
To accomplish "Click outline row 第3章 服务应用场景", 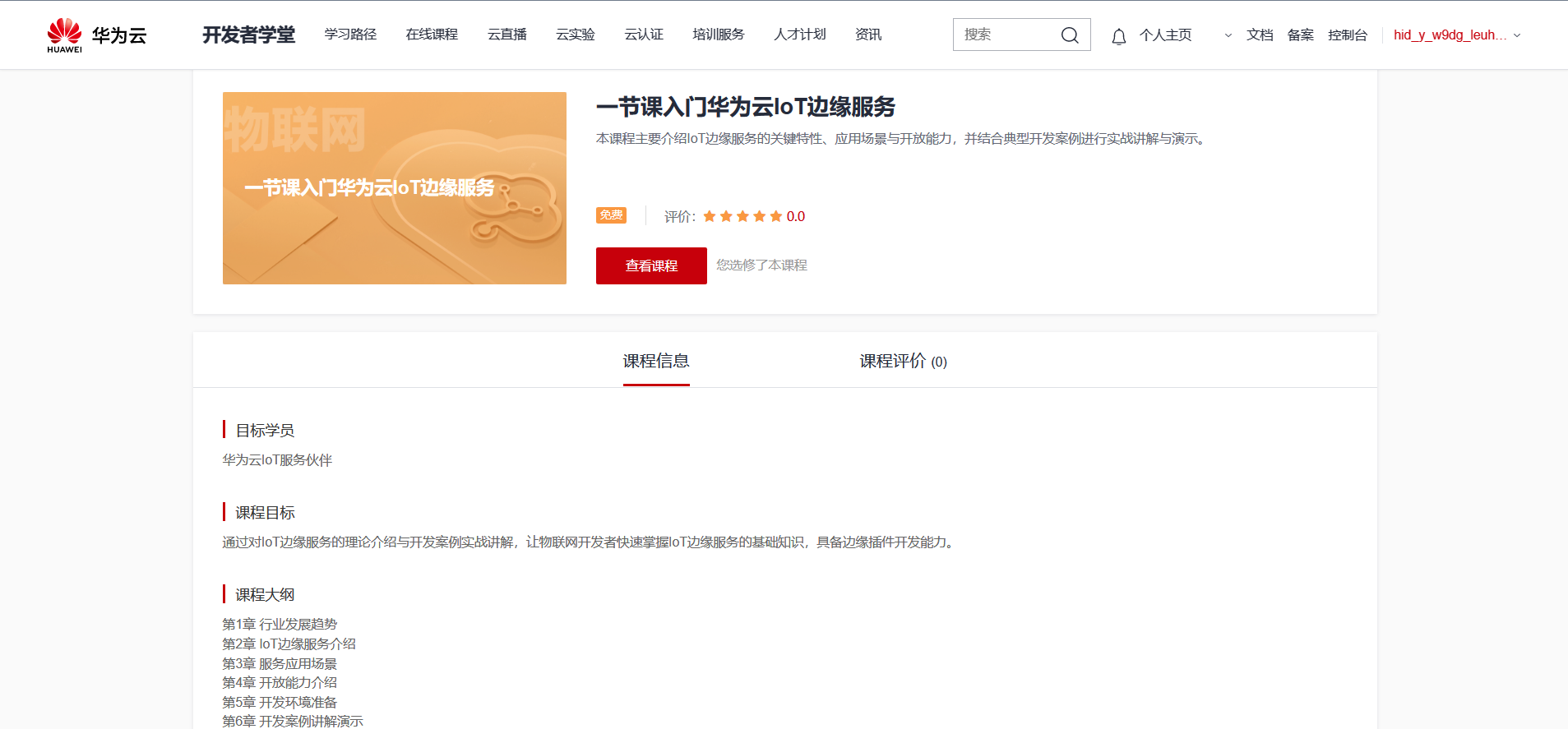I will coord(280,664).
